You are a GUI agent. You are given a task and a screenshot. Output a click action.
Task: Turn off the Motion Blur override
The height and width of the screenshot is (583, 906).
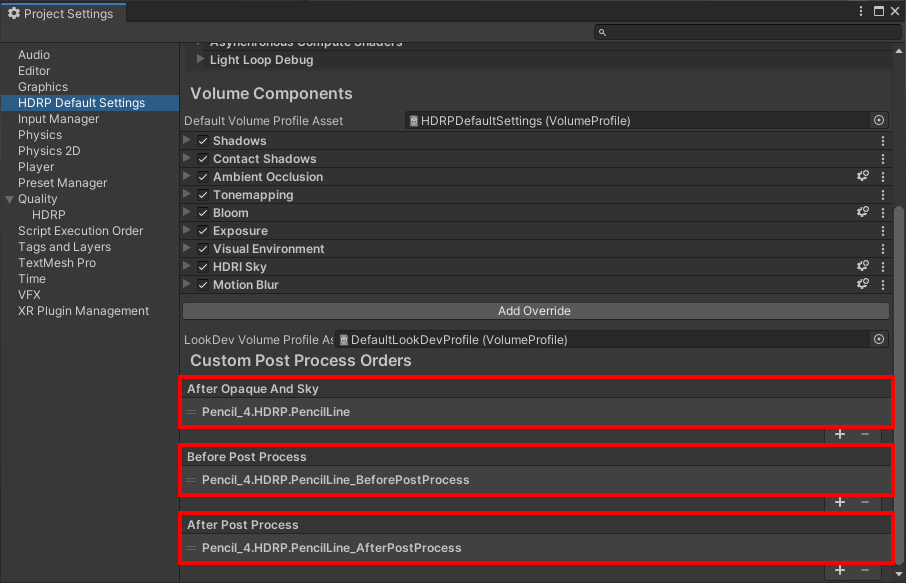pos(203,284)
